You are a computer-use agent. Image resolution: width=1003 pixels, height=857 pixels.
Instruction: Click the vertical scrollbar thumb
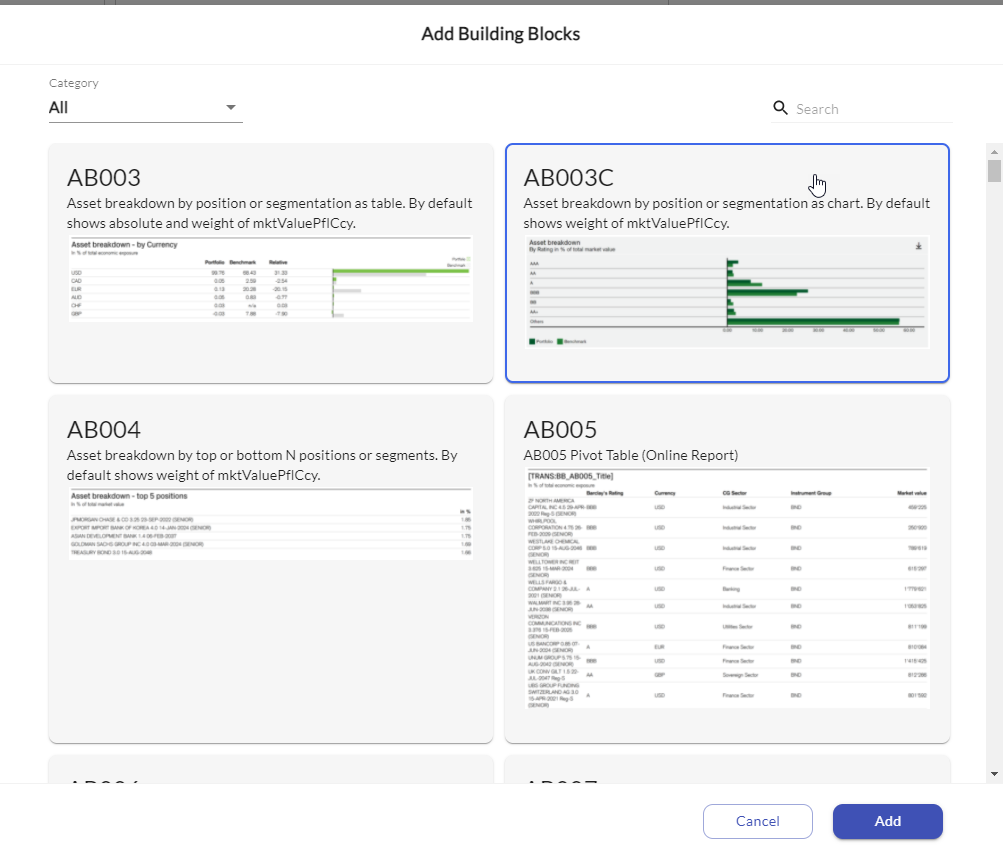coord(994,172)
